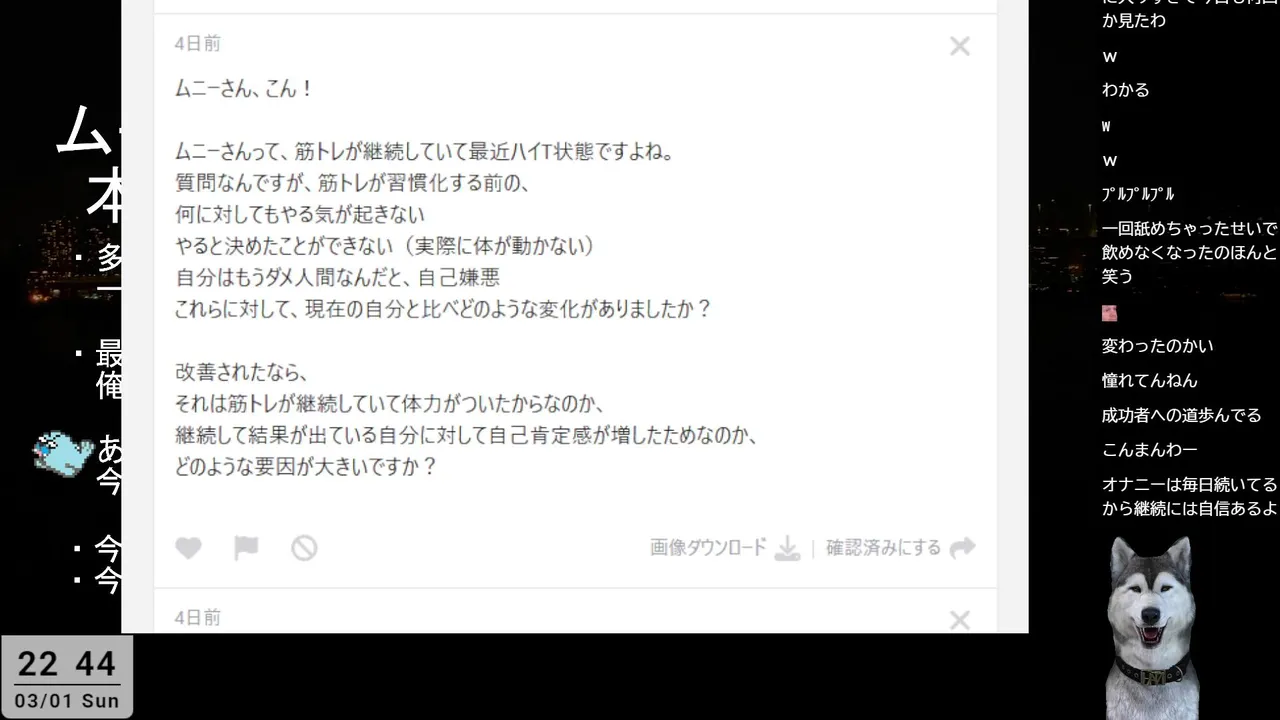Click the share arrow icon beside 確認済みにする
This screenshot has height=720, width=1280.
(962, 548)
